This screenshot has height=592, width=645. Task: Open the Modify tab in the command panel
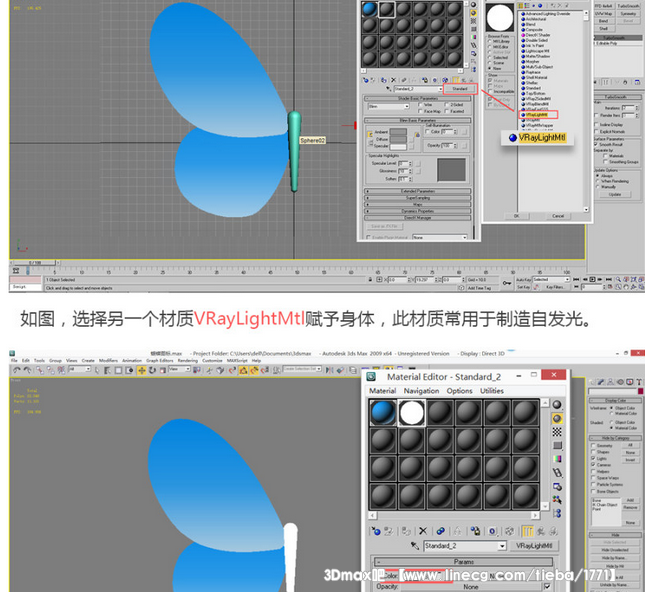click(601, 382)
